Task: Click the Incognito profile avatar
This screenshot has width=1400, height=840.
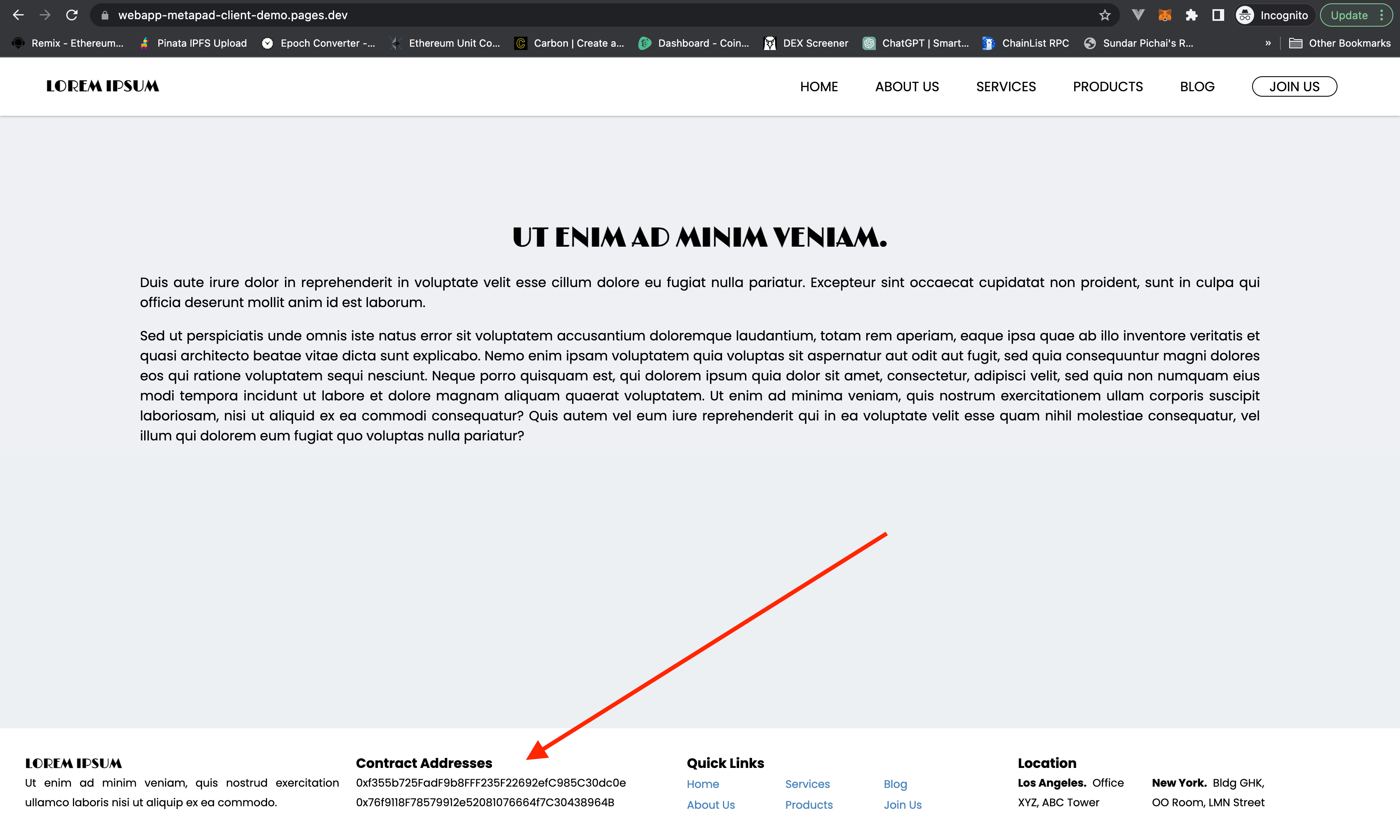Action: tap(1245, 15)
